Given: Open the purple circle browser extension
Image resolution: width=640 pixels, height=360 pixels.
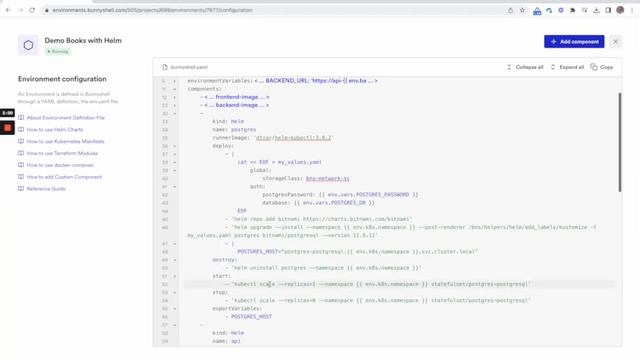Looking at the screenshot, I should 561,10.
